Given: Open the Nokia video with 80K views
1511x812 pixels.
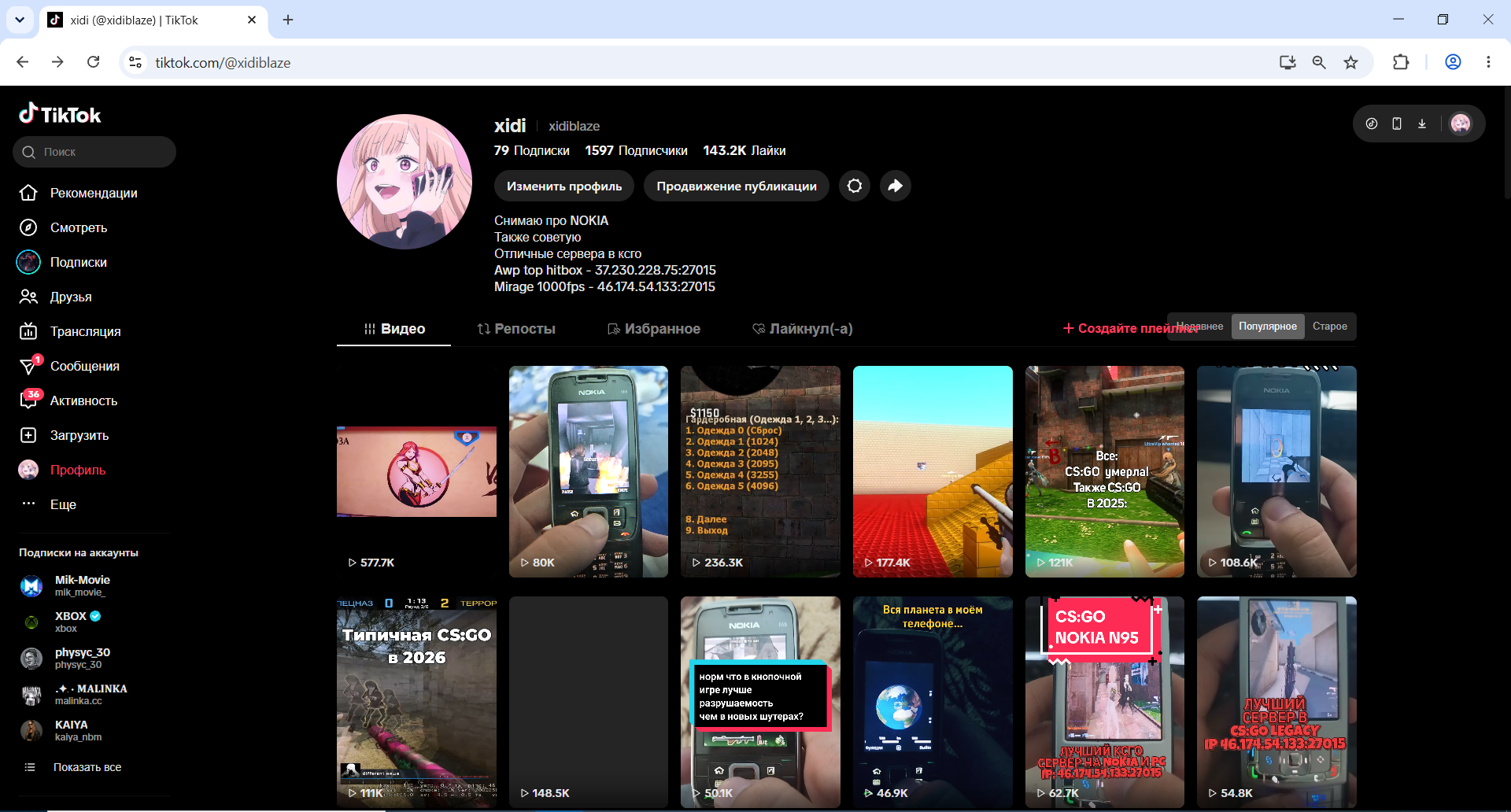Looking at the screenshot, I should 589,471.
